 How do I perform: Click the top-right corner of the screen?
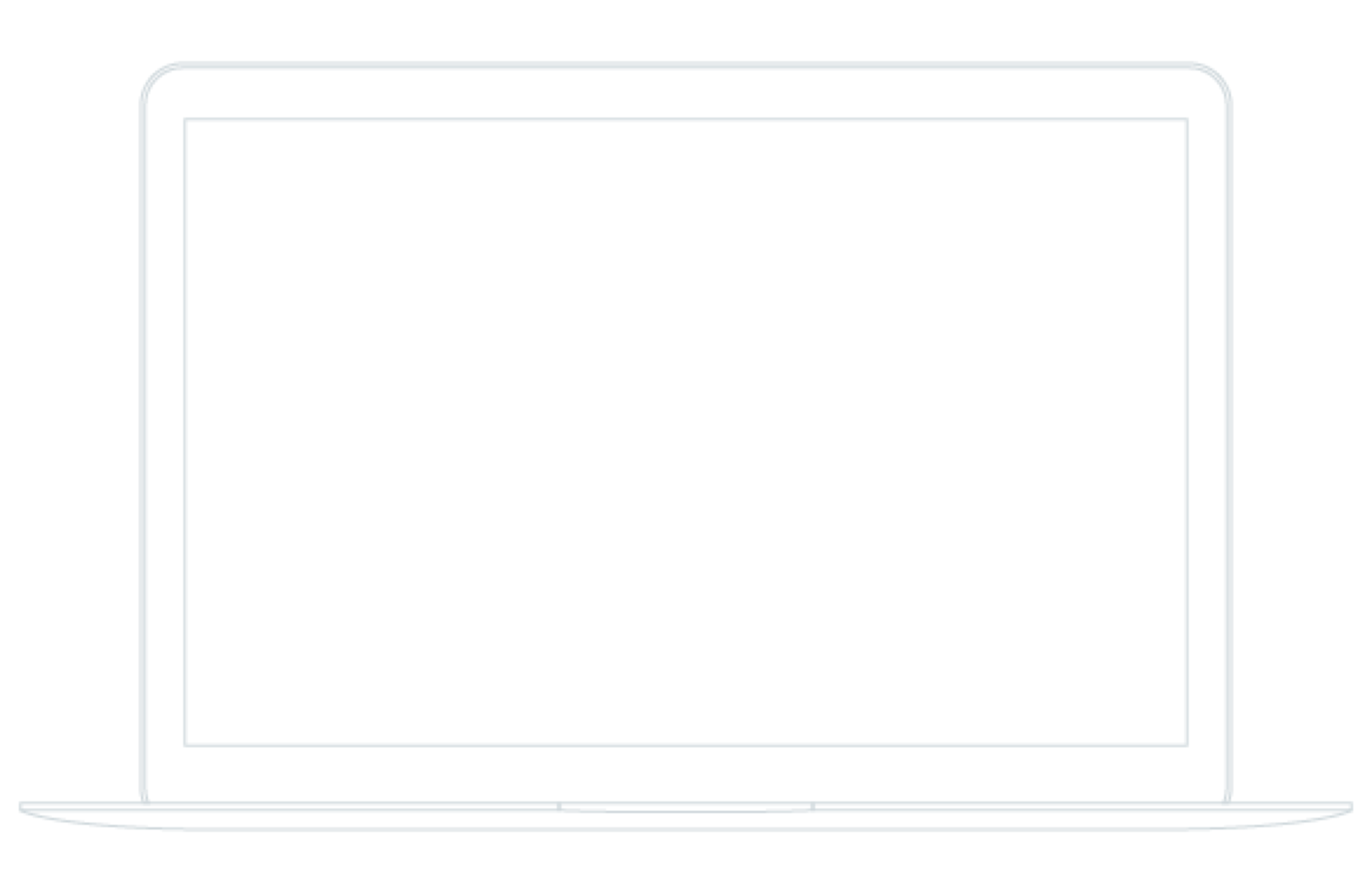(1186, 120)
